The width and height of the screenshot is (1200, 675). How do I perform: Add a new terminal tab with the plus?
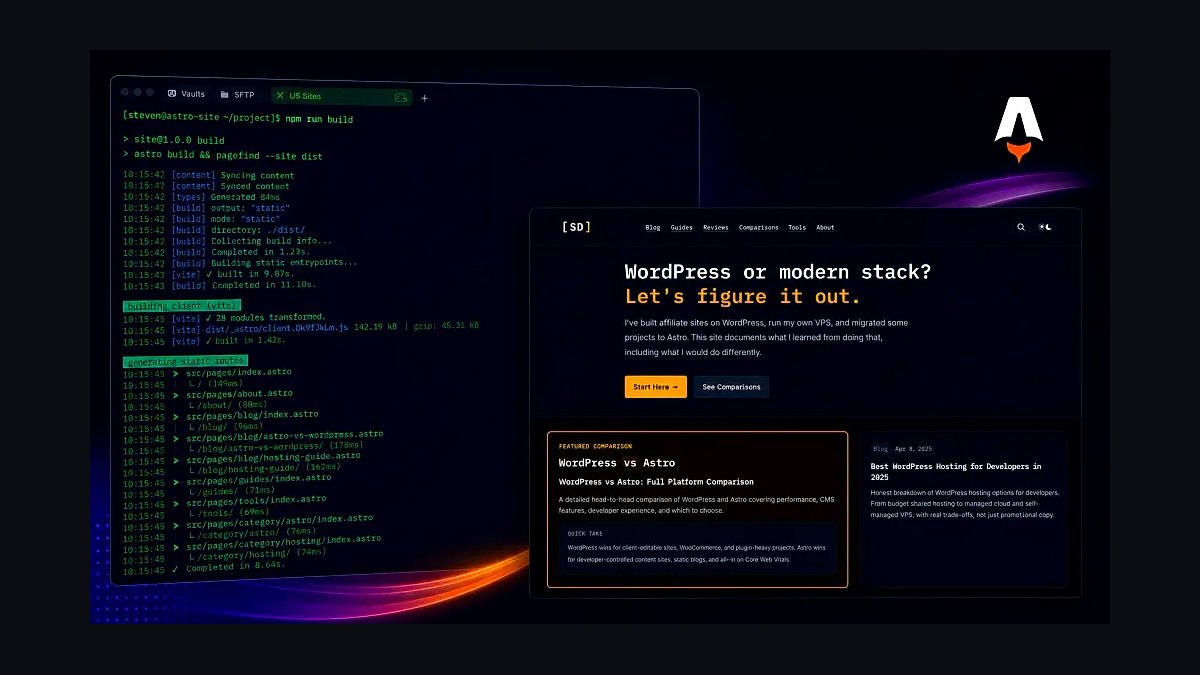425,98
